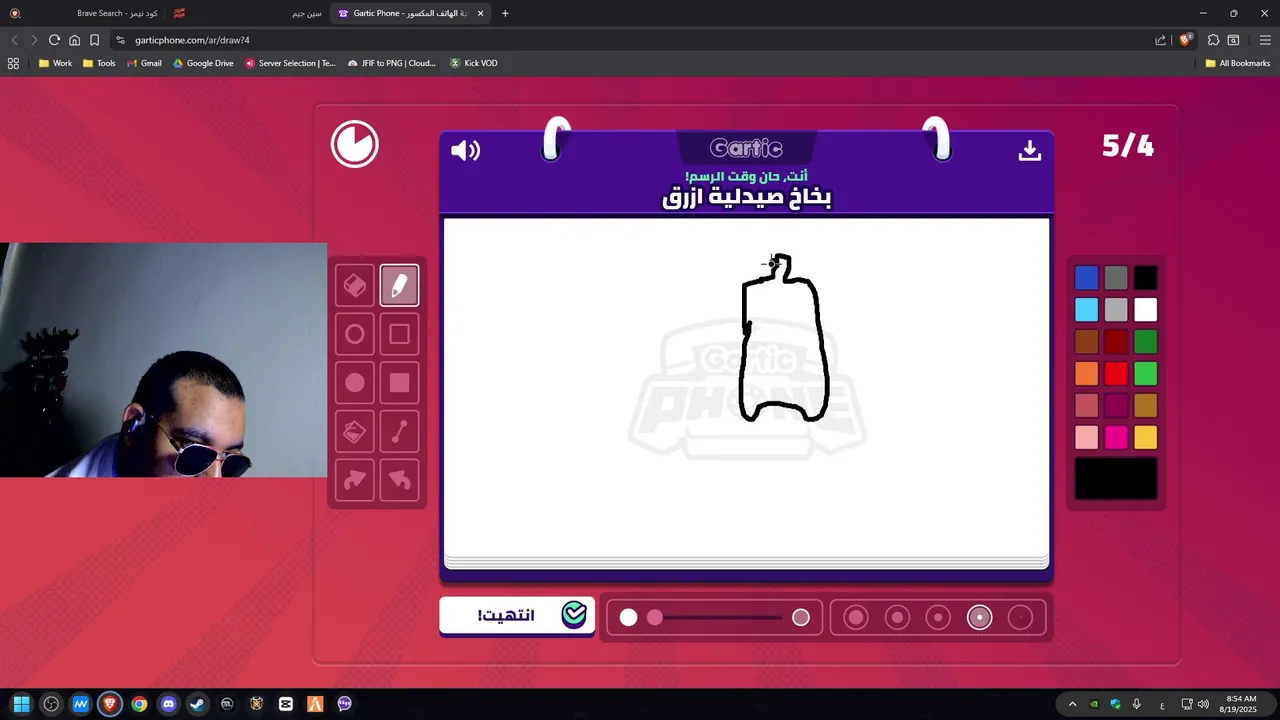Pick the dark red color swatch
Screen dimensions: 1280x720
(1116, 342)
